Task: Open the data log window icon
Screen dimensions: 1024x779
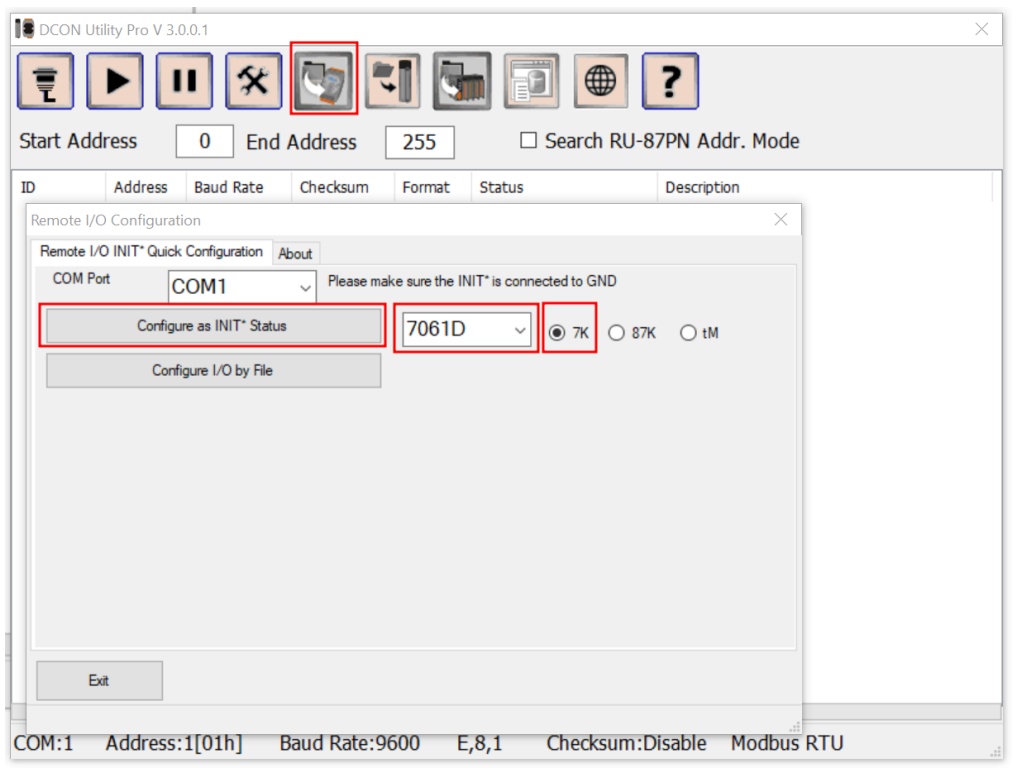Action: click(532, 81)
